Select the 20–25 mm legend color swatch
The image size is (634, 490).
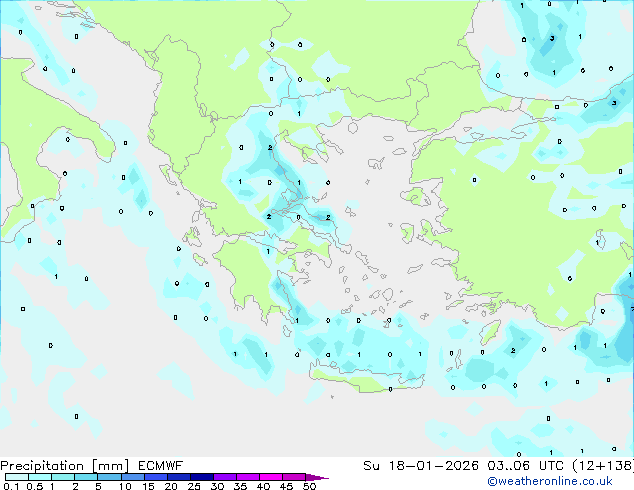point(178,477)
